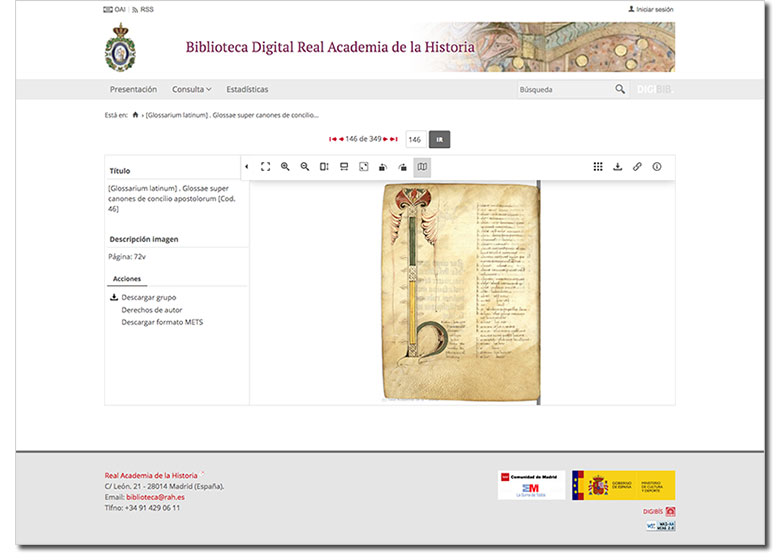Viewport: 780px width, 560px height.
Task: Show image at original size
Action: pyautogui.click(x=364, y=167)
